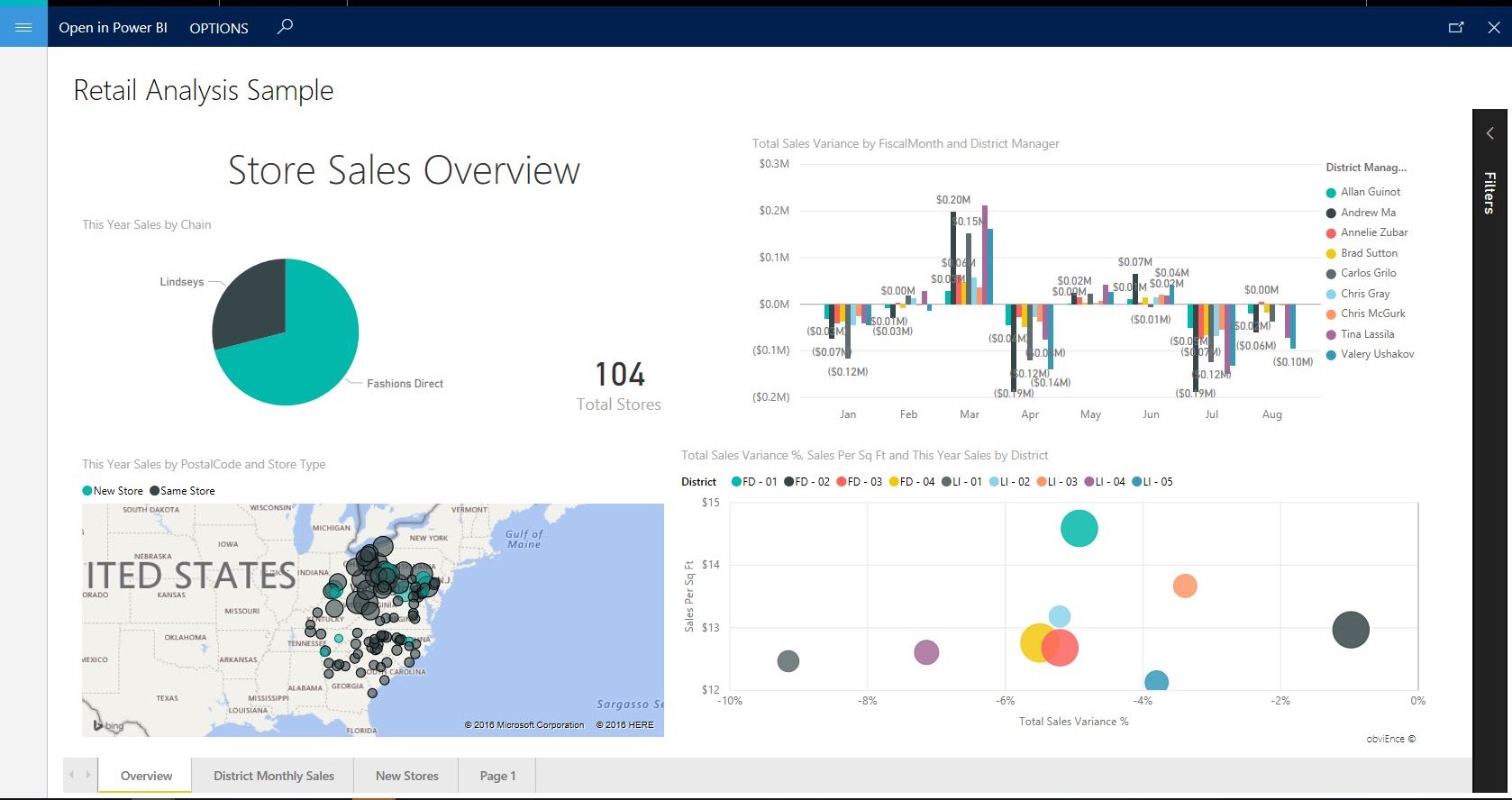Image resolution: width=1512 pixels, height=800 pixels.
Task: Click the $0.20M data label
Action: click(953, 200)
